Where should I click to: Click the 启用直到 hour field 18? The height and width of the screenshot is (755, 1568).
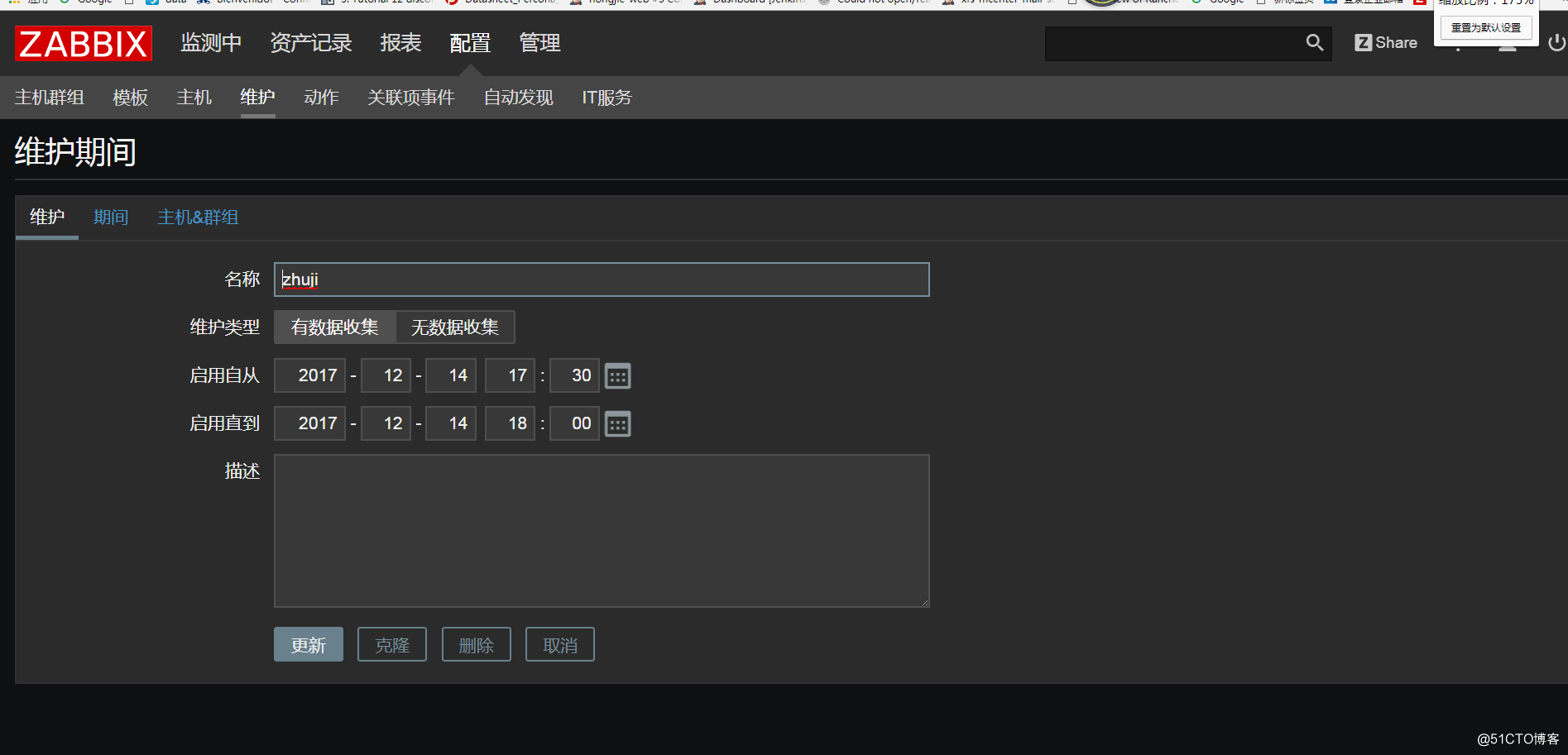pyautogui.click(x=511, y=424)
